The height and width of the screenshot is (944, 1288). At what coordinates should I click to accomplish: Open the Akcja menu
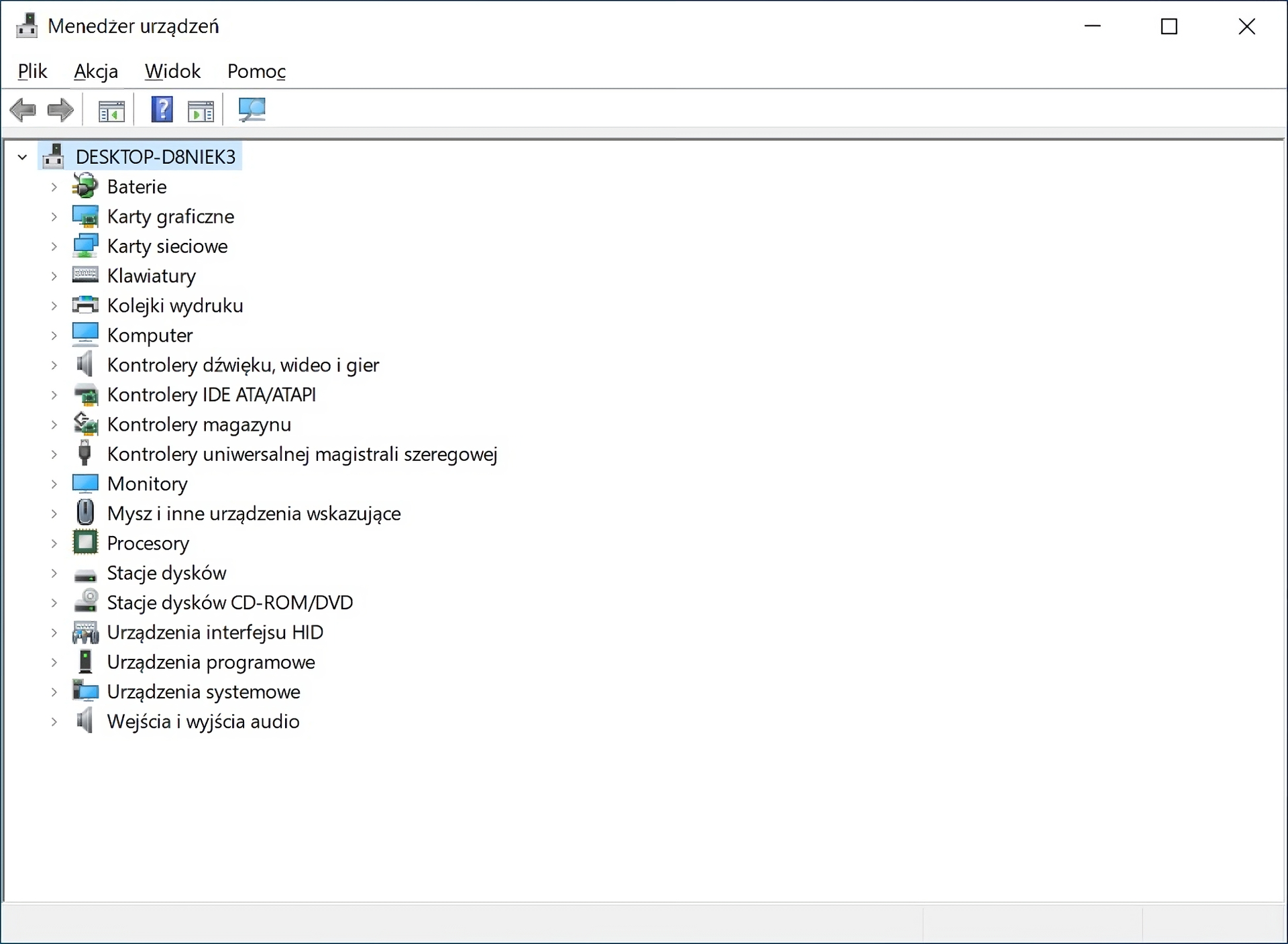95,71
